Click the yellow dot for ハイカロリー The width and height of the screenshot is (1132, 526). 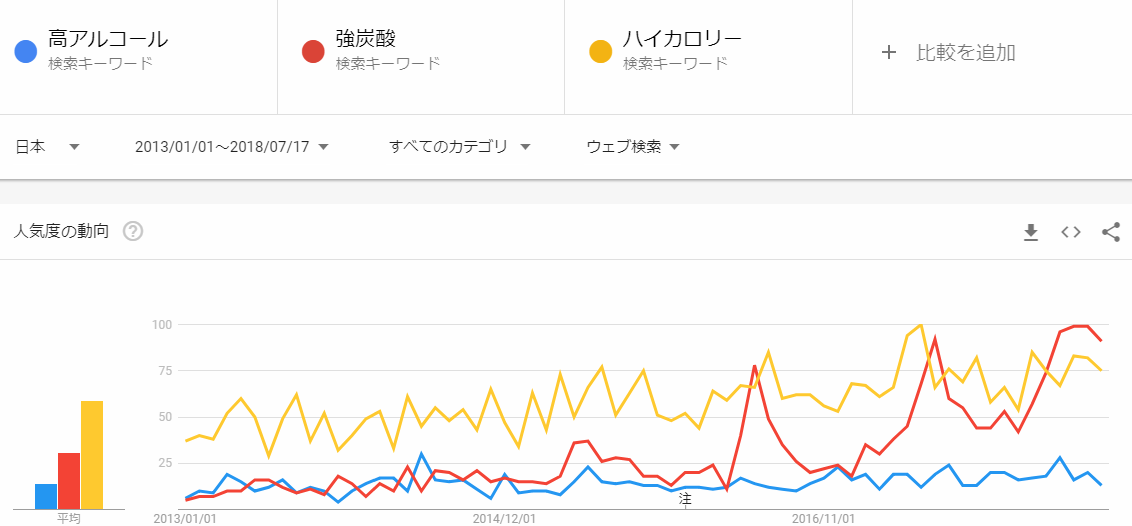pyautogui.click(x=601, y=51)
